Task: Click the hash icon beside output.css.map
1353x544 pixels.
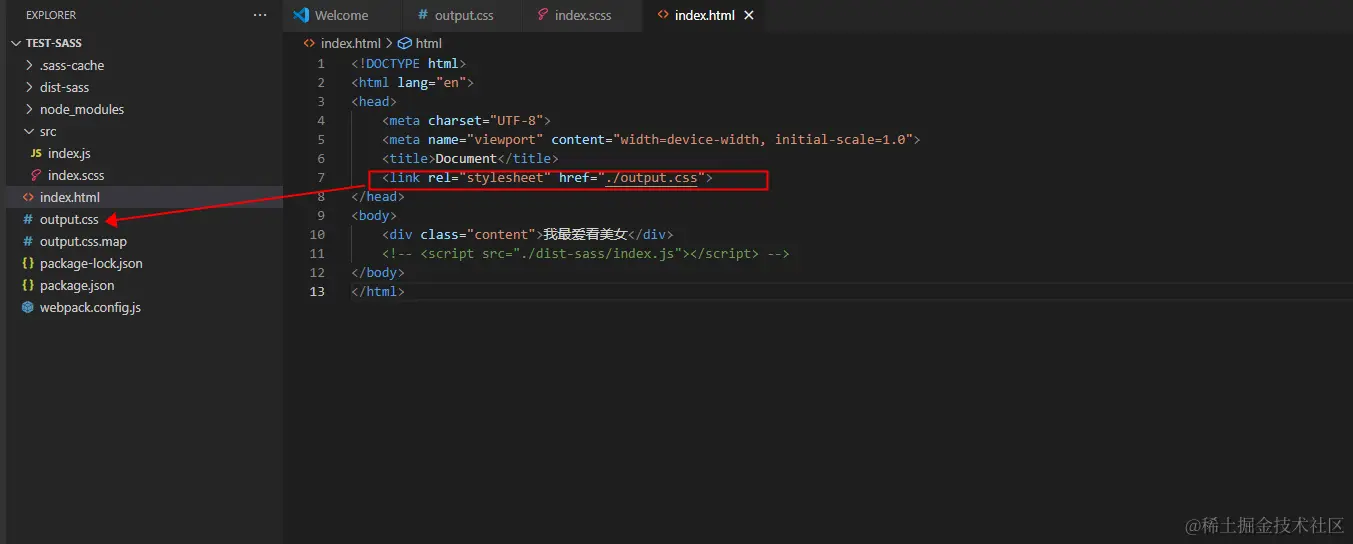Action: pyautogui.click(x=28, y=241)
